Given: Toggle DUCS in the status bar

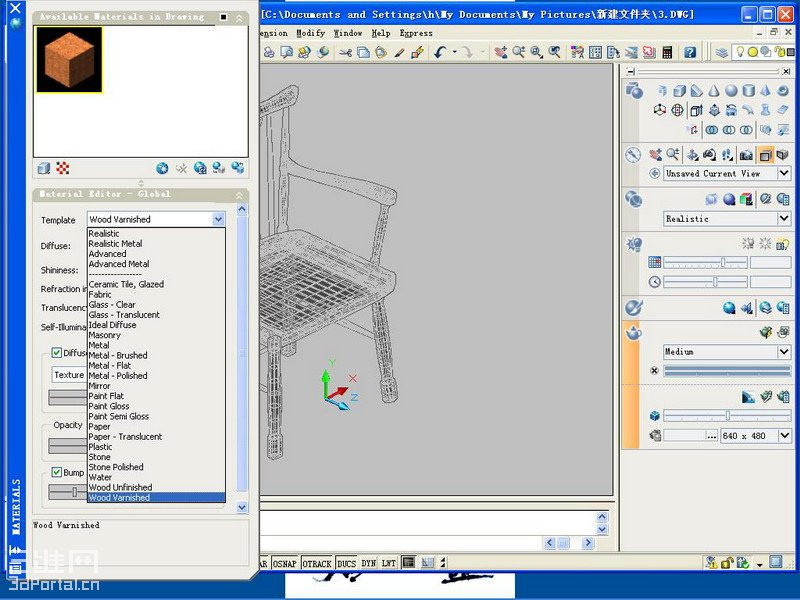Looking at the screenshot, I should pyautogui.click(x=346, y=563).
